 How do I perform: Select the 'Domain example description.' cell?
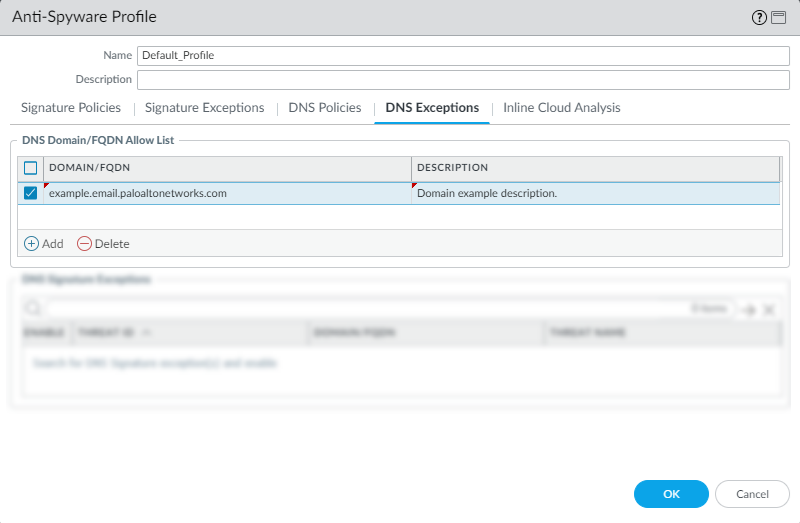tap(594, 193)
